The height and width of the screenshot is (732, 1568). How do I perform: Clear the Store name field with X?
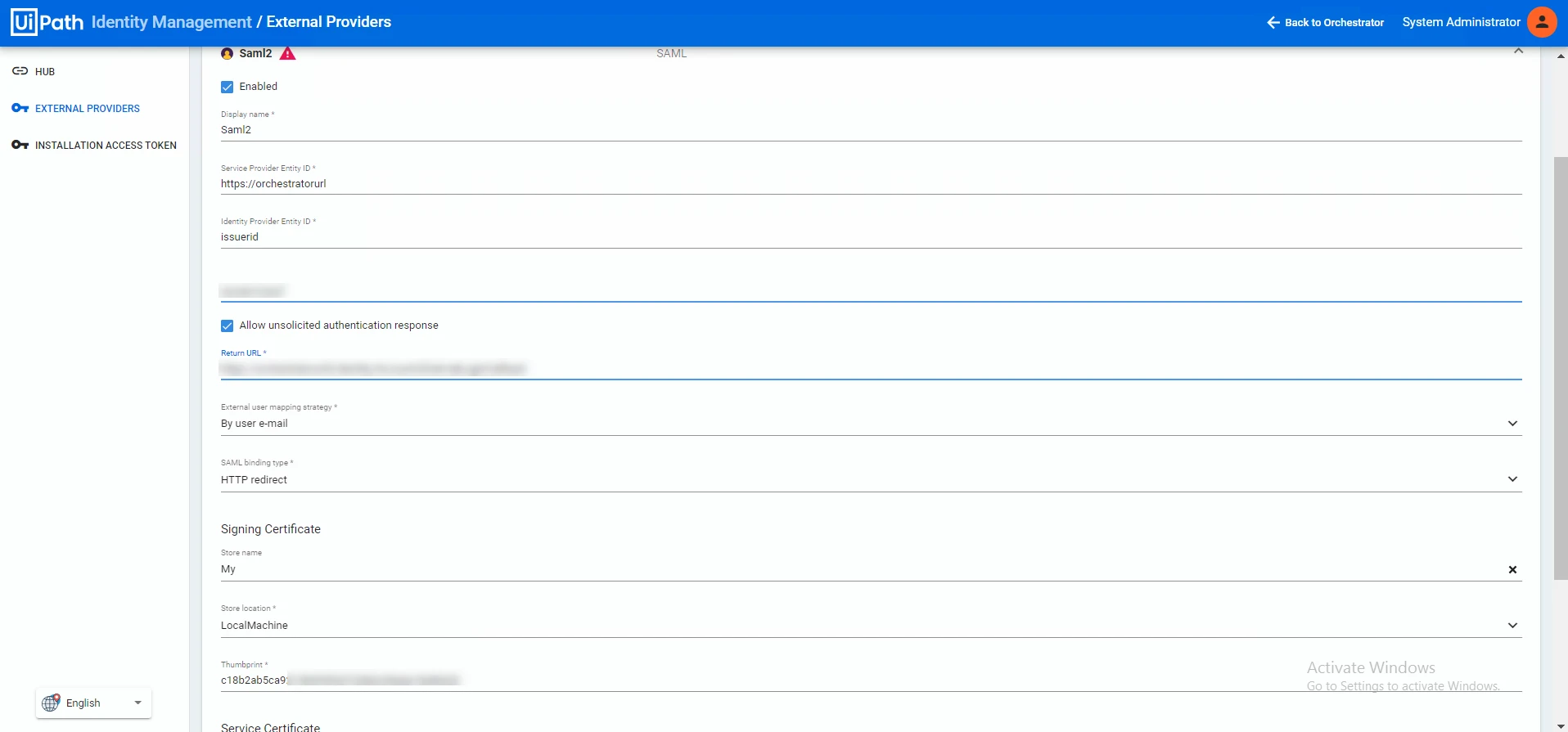click(x=1512, y=569)
